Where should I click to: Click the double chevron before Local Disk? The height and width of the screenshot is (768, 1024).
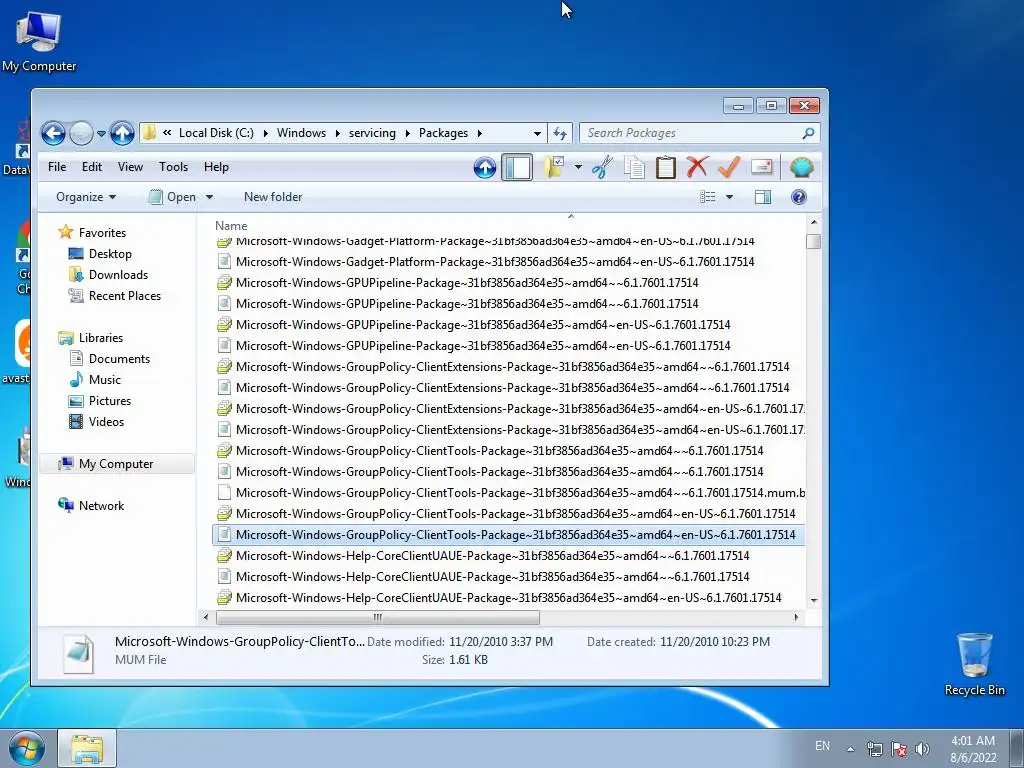coord(167,133)
